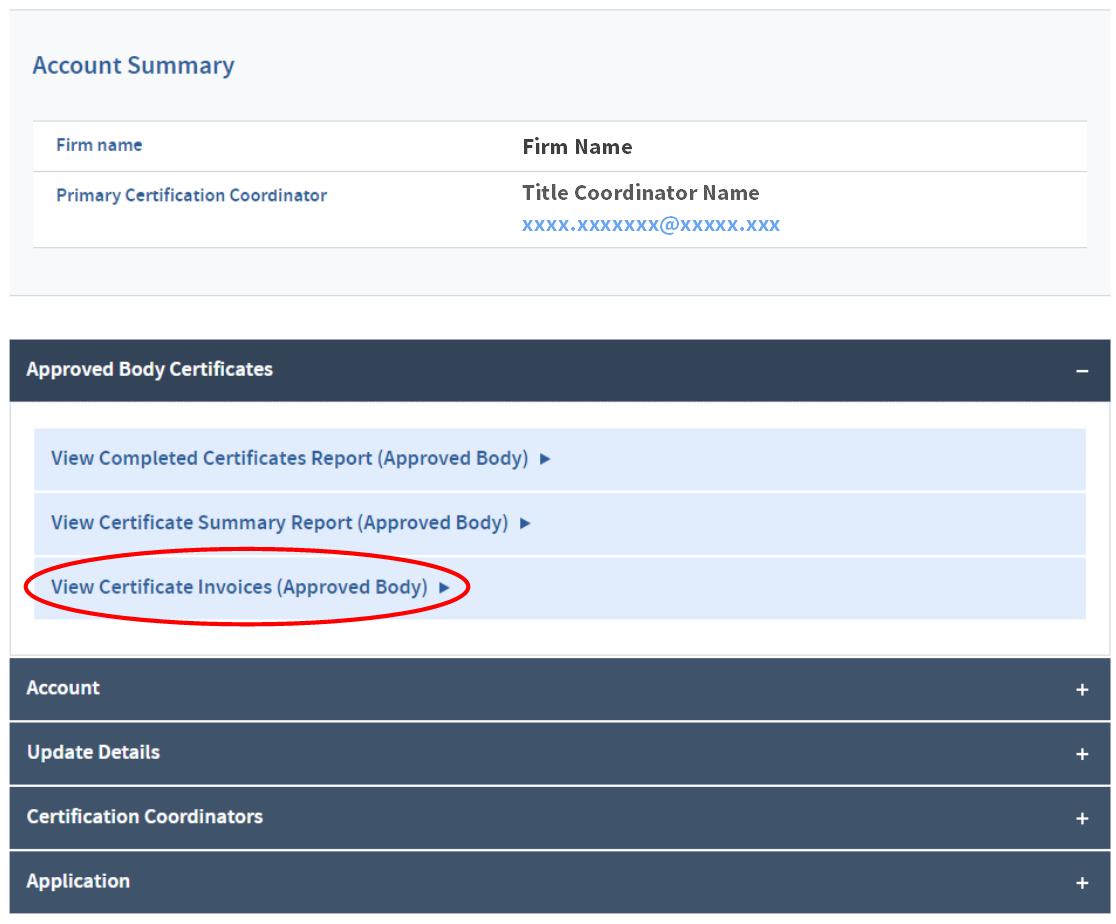
Task: Click arrow icon after Certificate Summary Report
Action: 525,523
